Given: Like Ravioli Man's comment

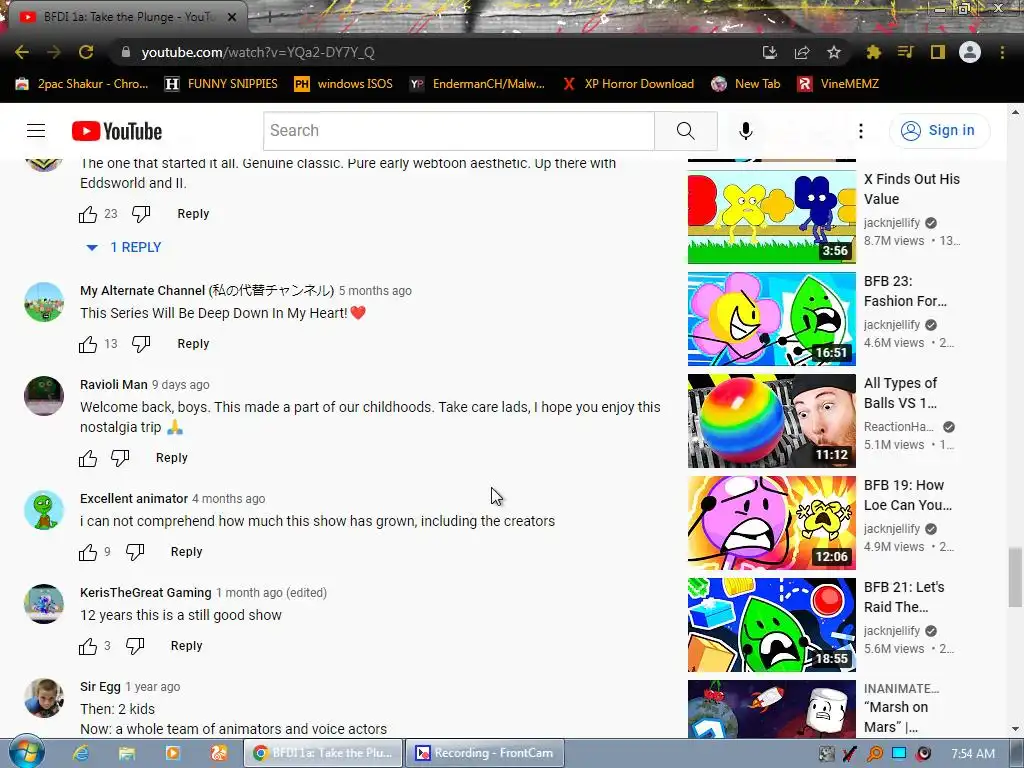Looking at the screenshot, I should (88, 458).
